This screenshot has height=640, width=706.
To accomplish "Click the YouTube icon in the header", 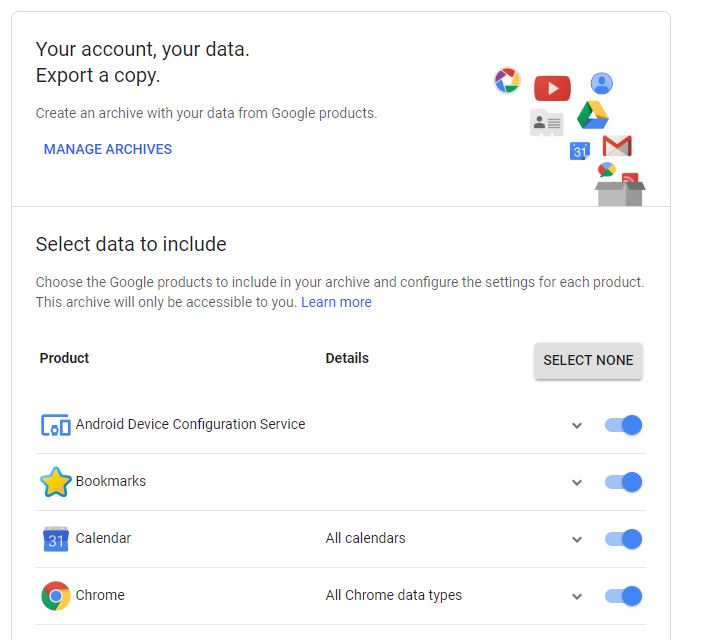I will [x=551, y=88].
